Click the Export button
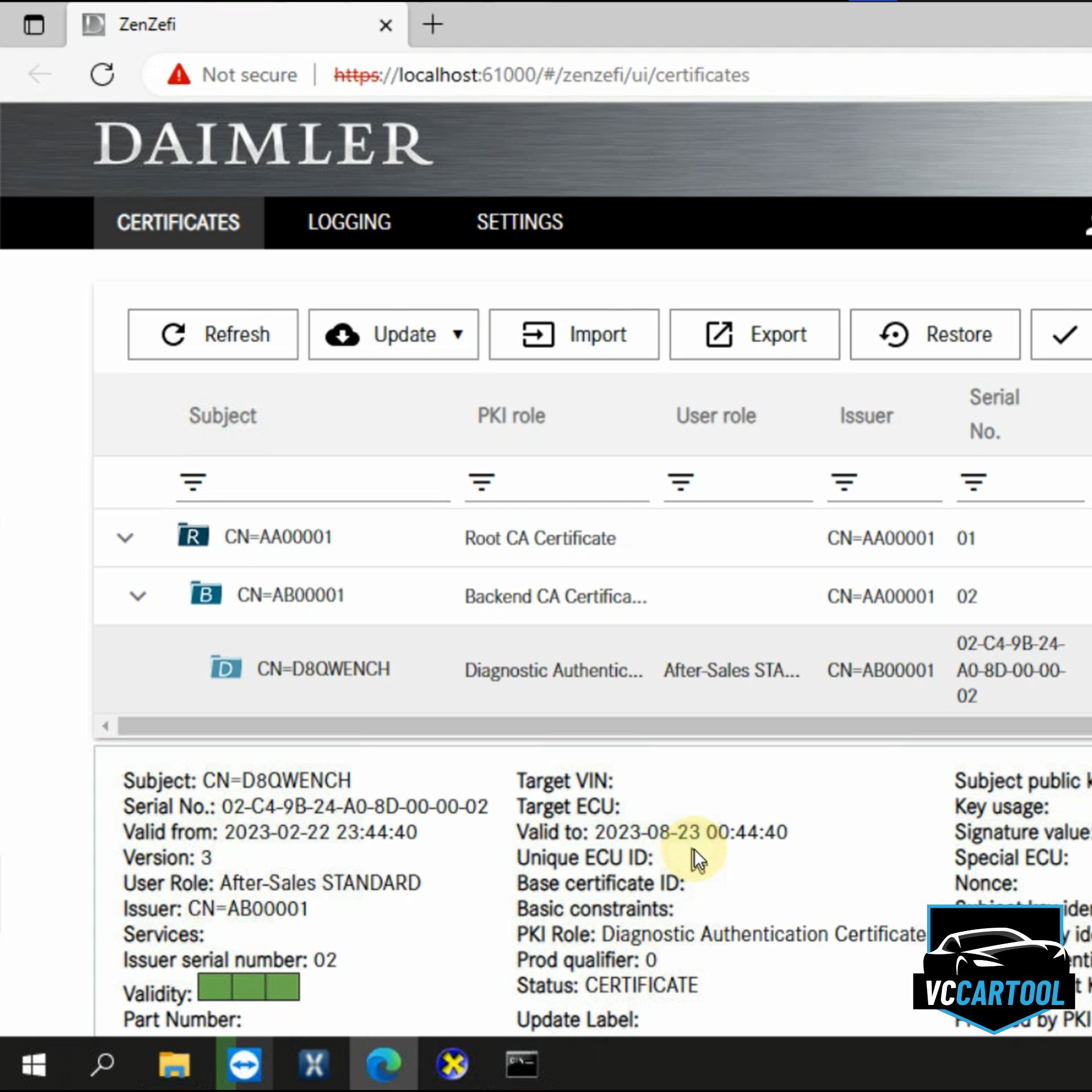This screenshot has height=1092, width=1092. (x=754, y=334)
